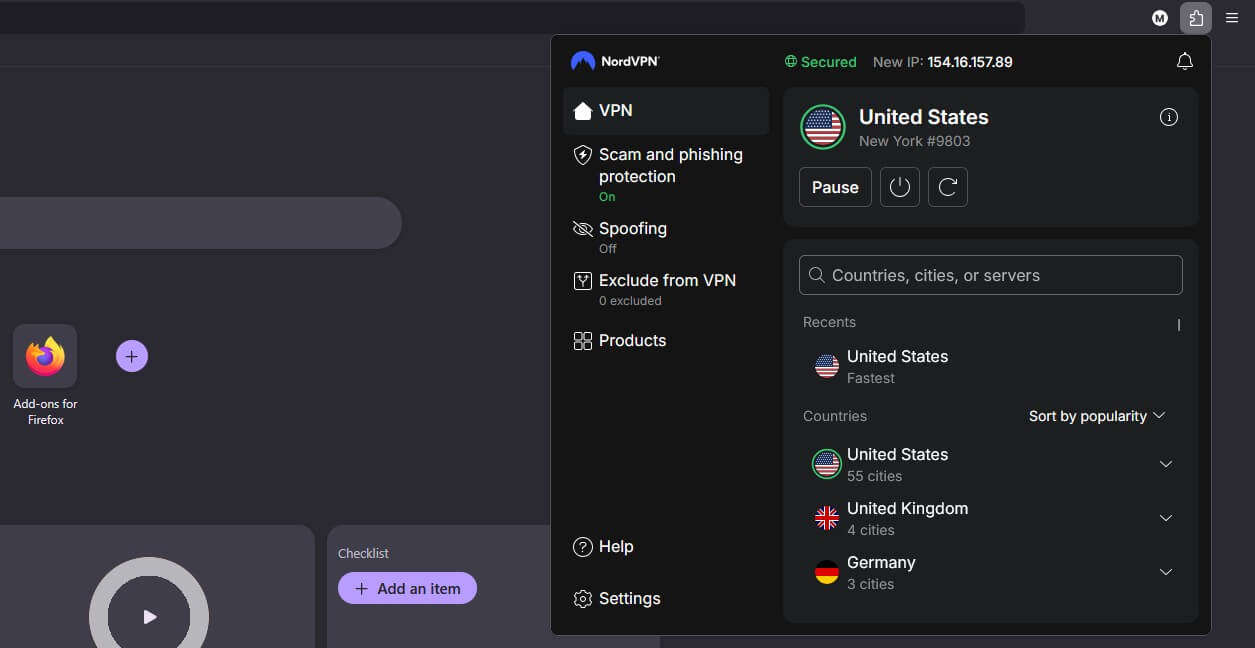Screen dimensions: 1255x648
Task: Click the New York #9803 server label
Action: tap(914, 141)
